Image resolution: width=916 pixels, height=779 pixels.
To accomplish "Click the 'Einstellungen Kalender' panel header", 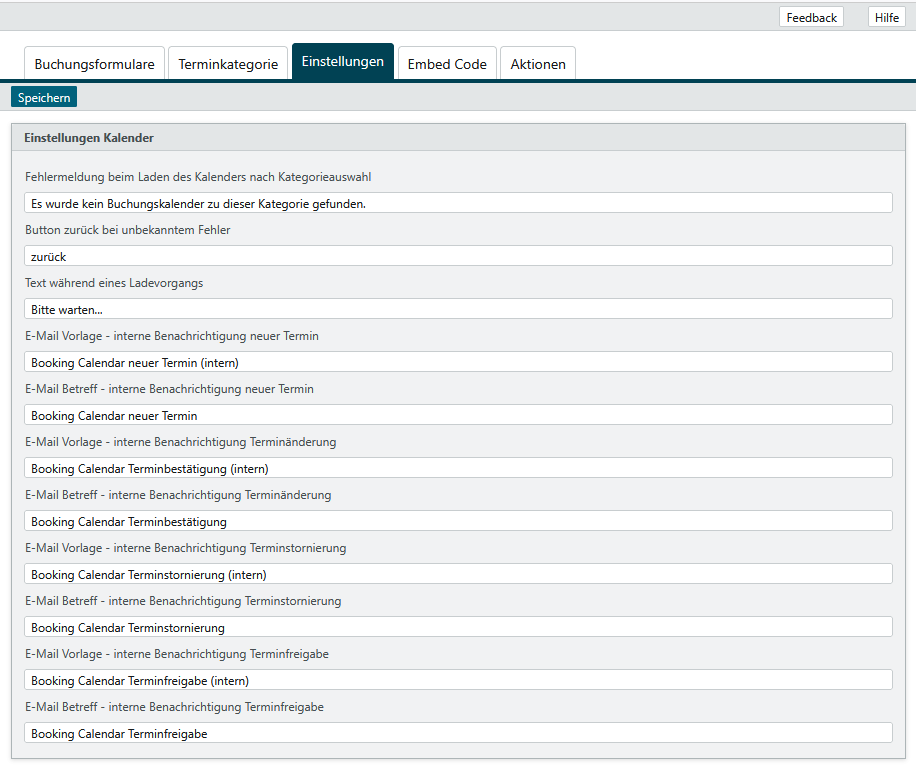I will point(458,138).
